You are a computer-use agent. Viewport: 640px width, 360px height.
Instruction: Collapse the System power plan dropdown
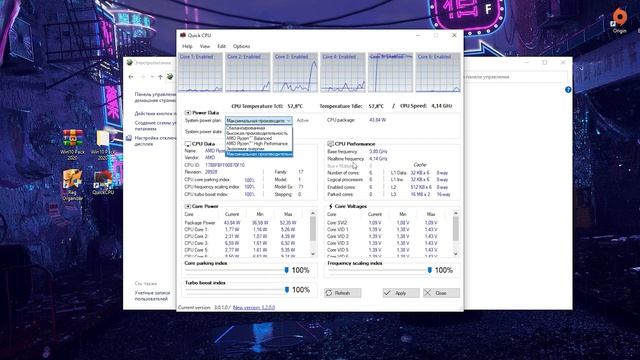click(x=288, y=120)
